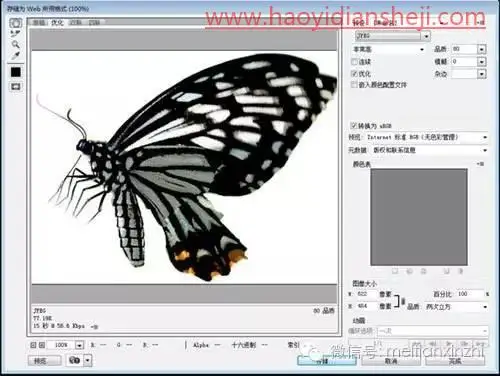Click the 模糊 blur value field

464,61
